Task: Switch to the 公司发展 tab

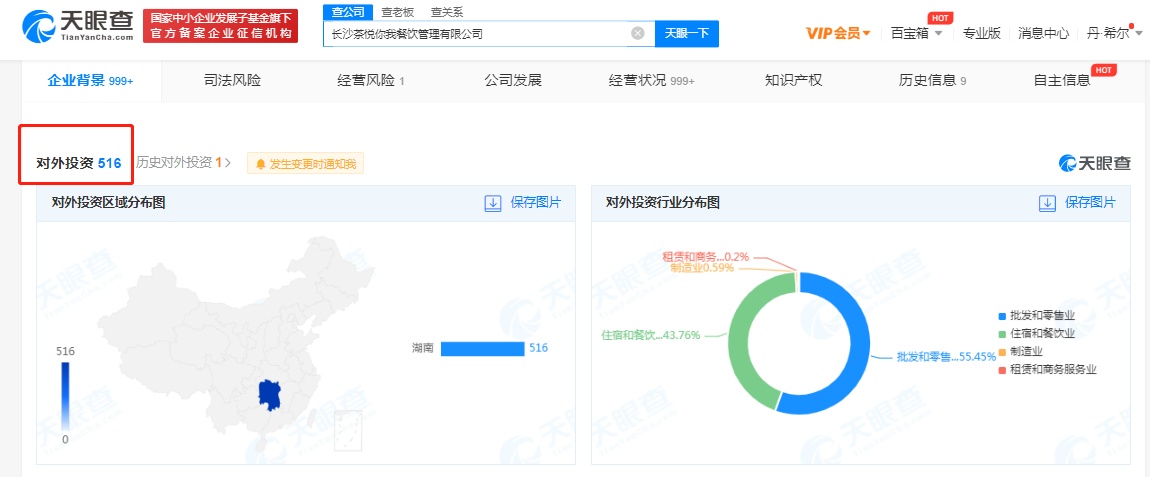Action: 513,81
